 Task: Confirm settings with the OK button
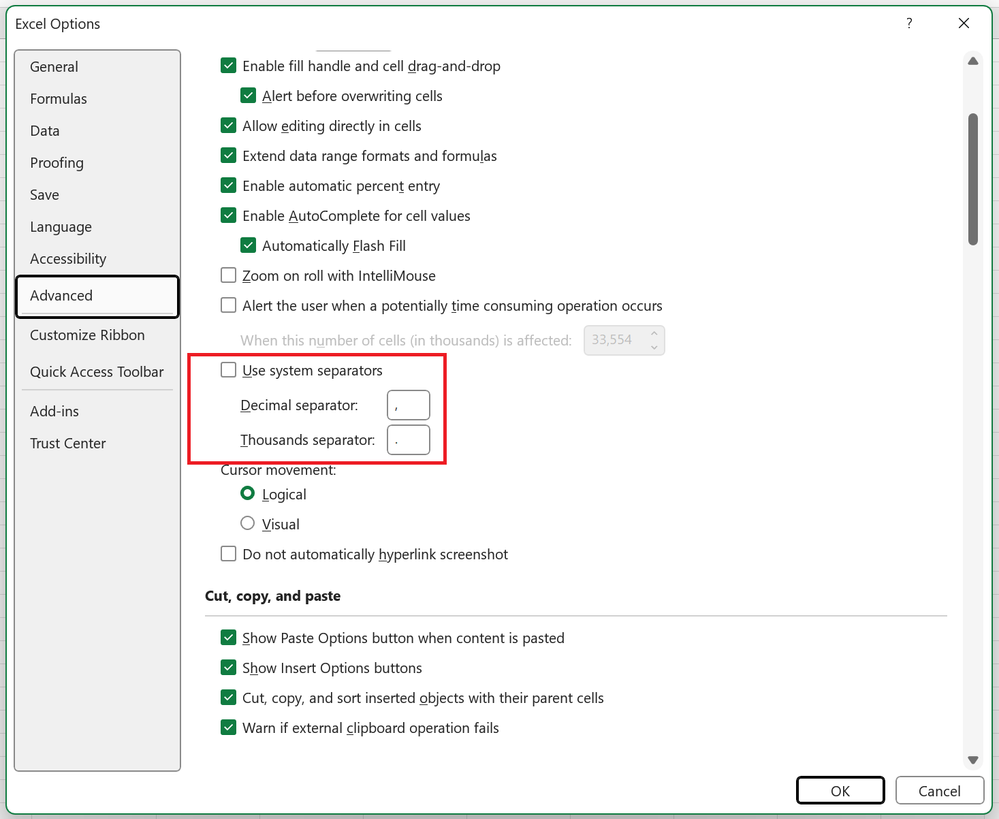(840, 791)
